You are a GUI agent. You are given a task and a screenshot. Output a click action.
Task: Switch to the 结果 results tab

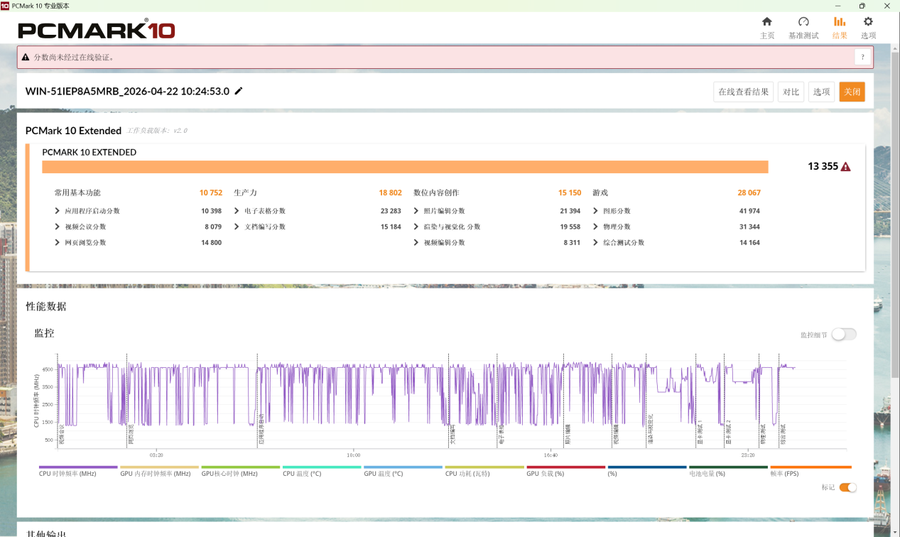[839, 27]
